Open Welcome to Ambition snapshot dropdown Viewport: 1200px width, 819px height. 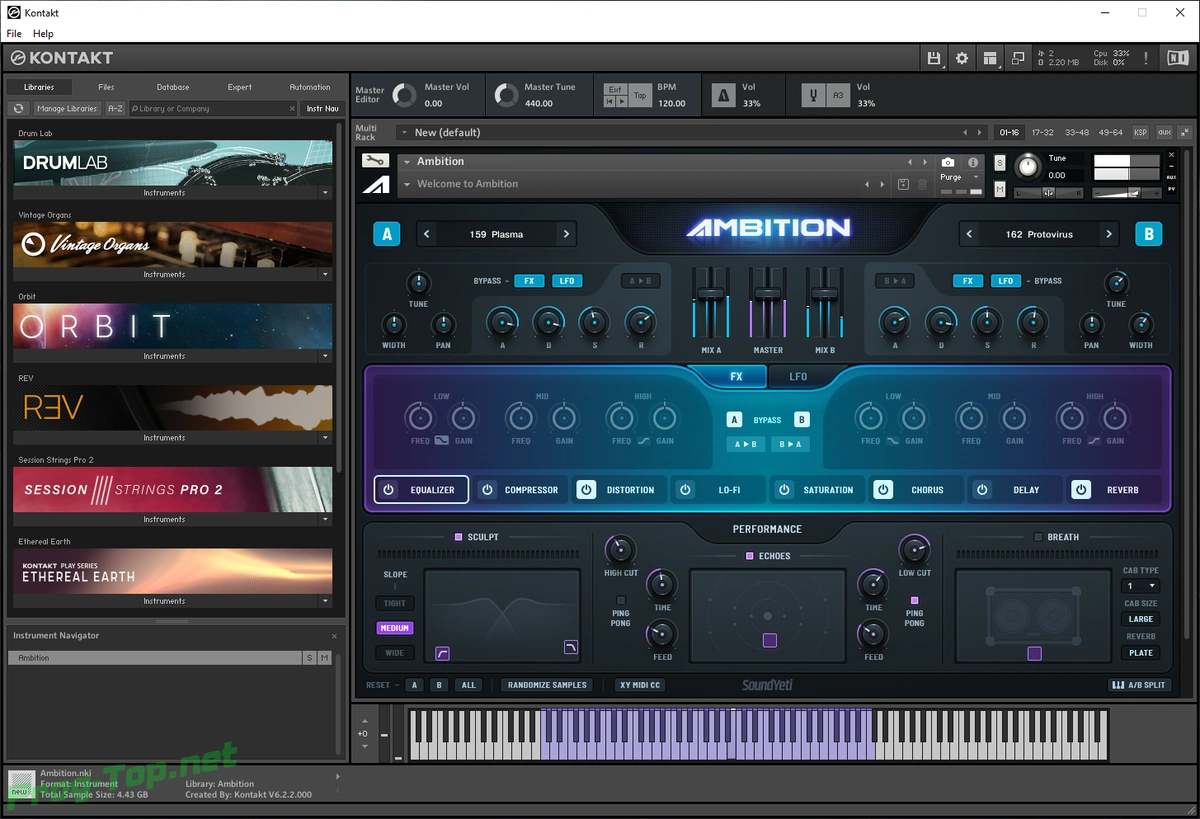point(407,184)
